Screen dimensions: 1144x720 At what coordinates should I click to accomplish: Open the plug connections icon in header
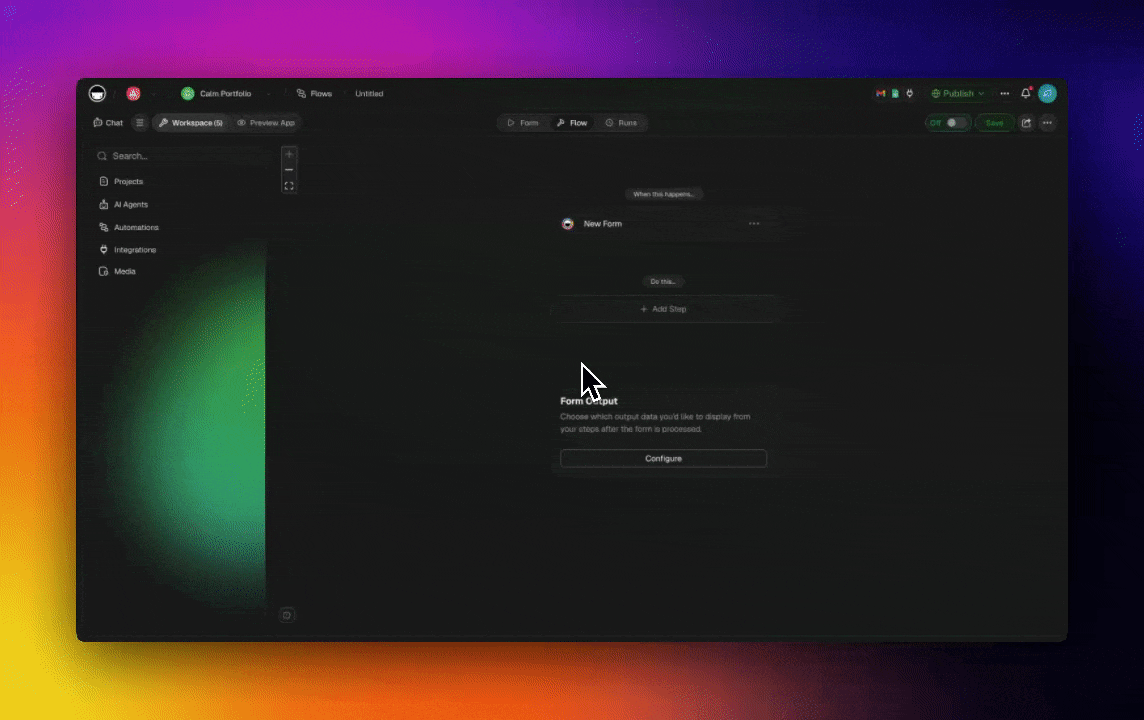click(909, 94)
